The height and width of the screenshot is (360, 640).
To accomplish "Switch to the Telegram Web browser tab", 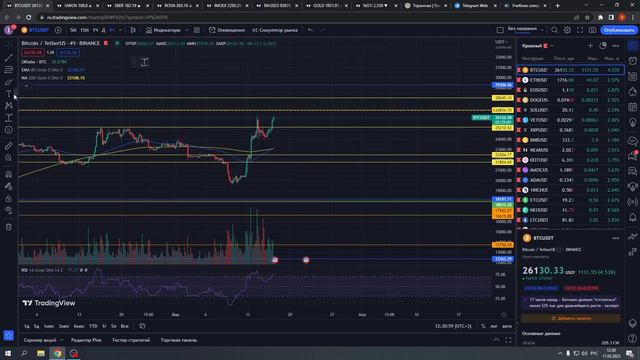I will click(x=476, y=6).
